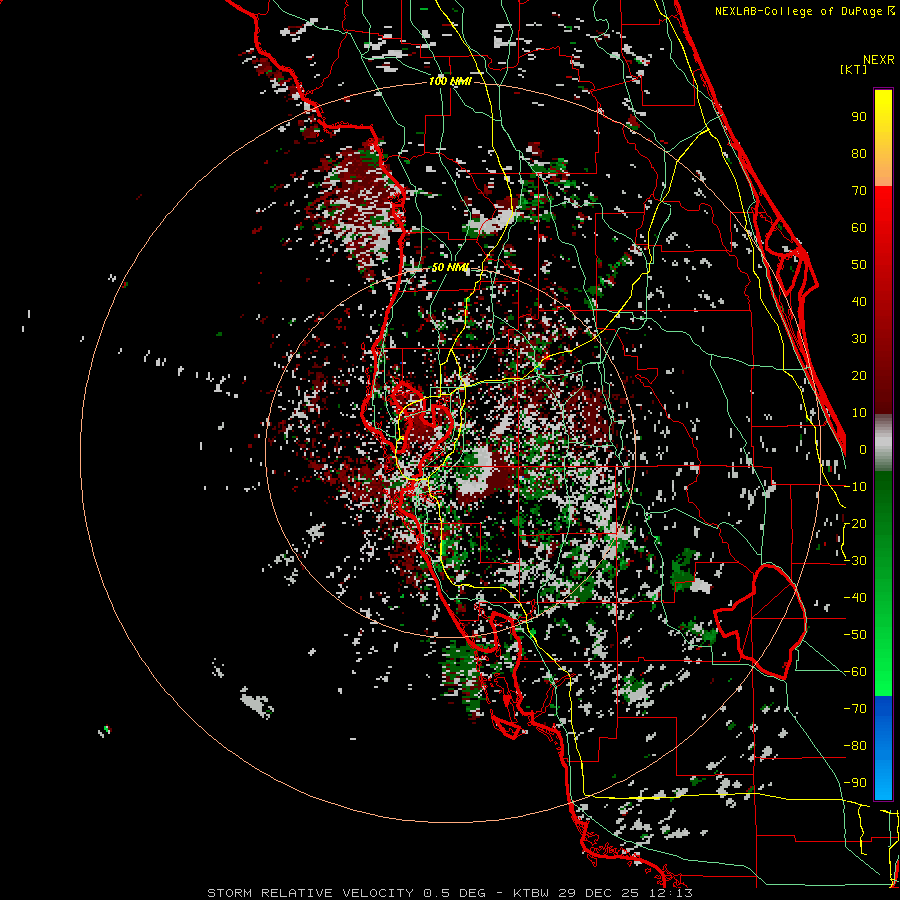Screen dimensions: 900x900
Task: Pick the gray zero-velocity segment of color bar
Action: pos(883,443)
